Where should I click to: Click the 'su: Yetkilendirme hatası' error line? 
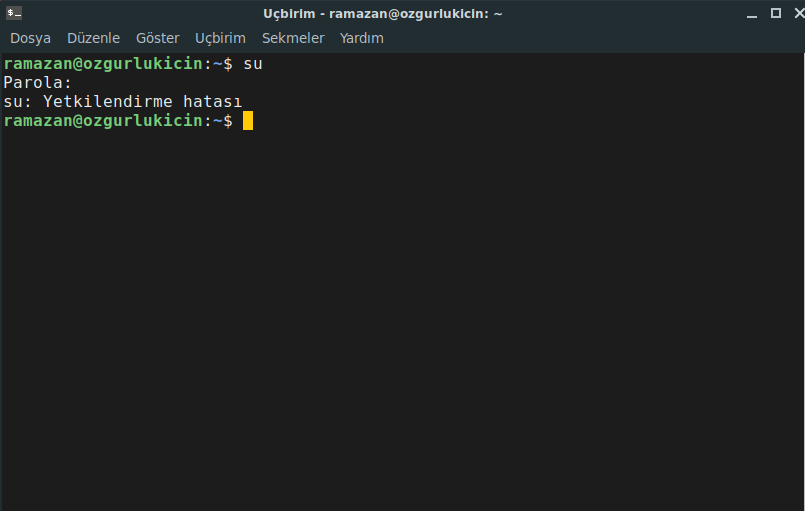pyautogui.click(x=122, y=102)
